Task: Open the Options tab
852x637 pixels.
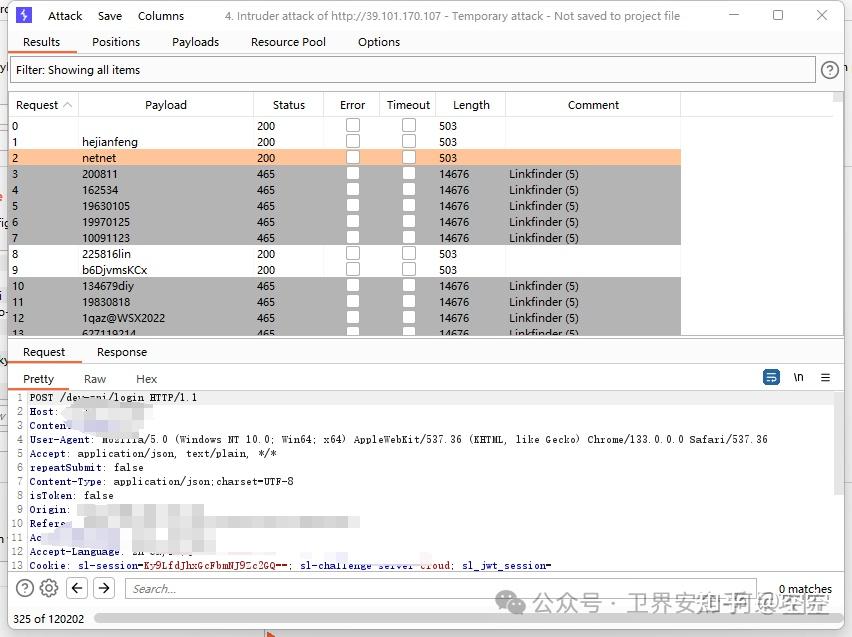Action: (x=379, y=42)
